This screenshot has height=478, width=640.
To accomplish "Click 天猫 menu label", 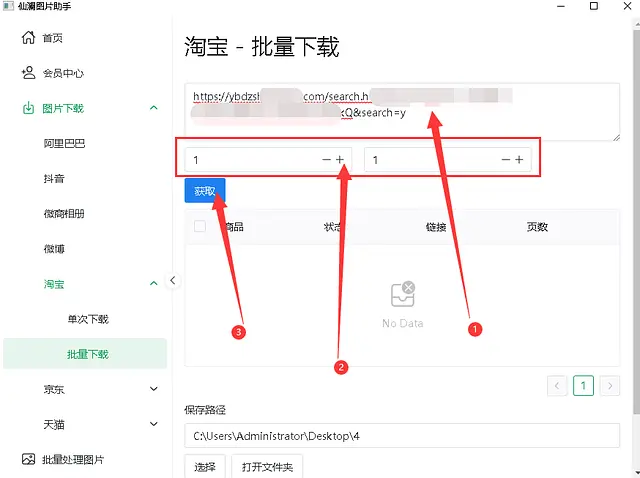I will [x=54, y=424].
